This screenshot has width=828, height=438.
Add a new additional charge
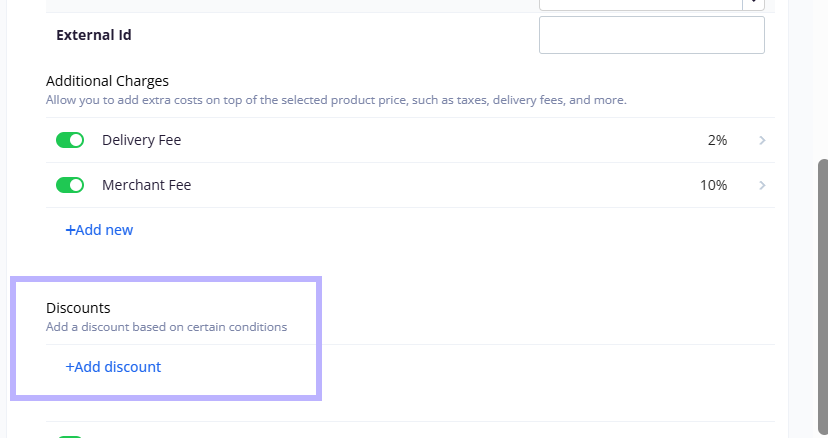click(x=99, y=230)
